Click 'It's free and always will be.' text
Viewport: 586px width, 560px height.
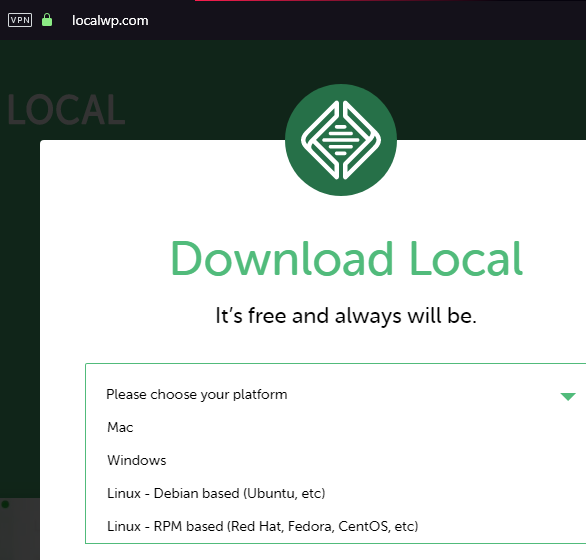[346, 316]
